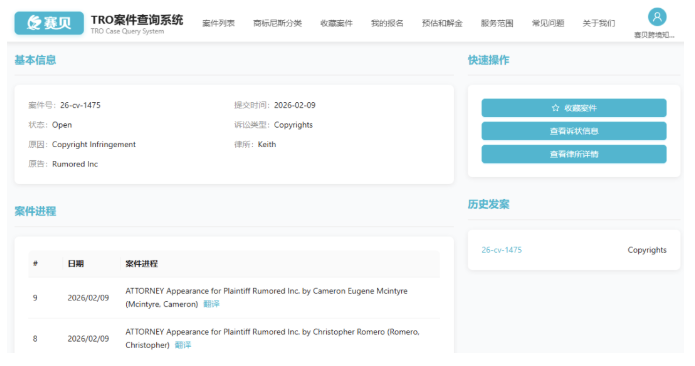
Task: Click the case number value 26-cv-1475 in 基本信息
Action: coord(80,105)
